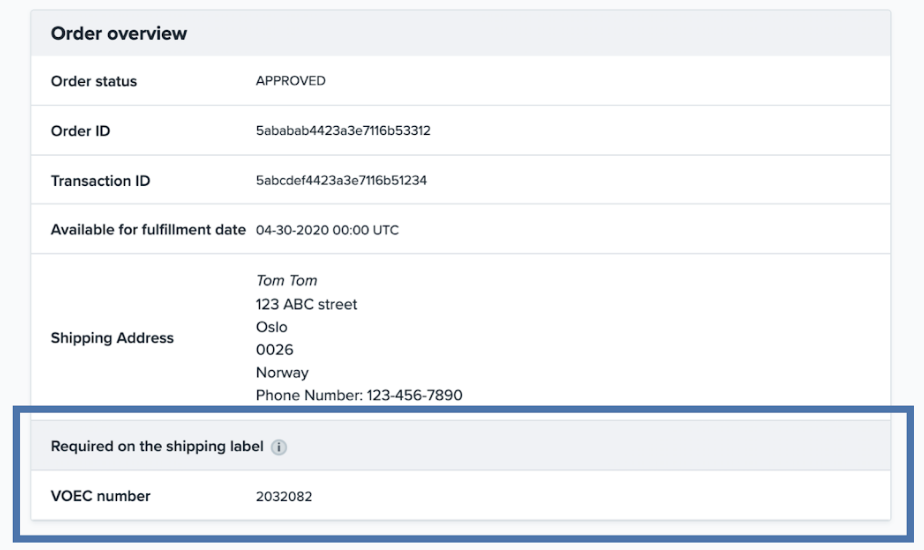Click the APPROVED status value

pyautogui.click(x=291, y=81)
